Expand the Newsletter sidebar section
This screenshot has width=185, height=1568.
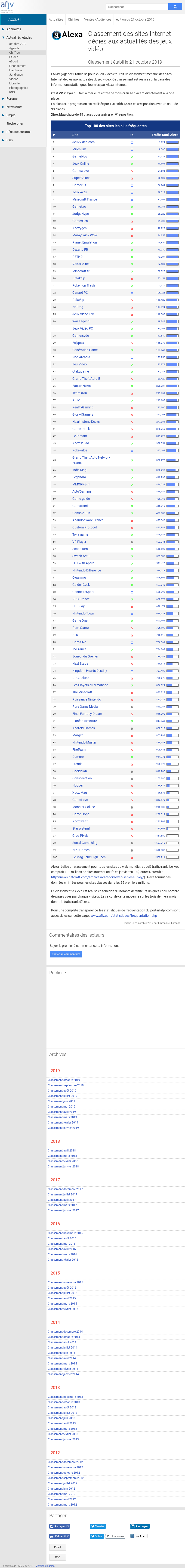coord(14,107)
